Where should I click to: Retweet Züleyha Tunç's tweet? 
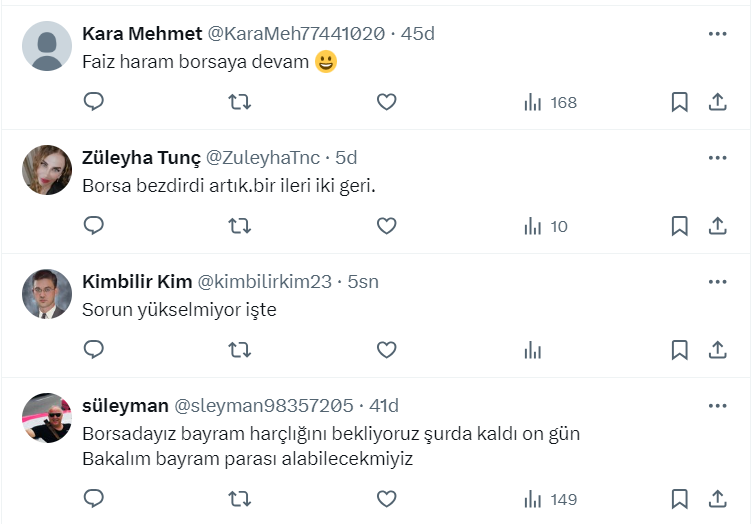tap(240, 226)
